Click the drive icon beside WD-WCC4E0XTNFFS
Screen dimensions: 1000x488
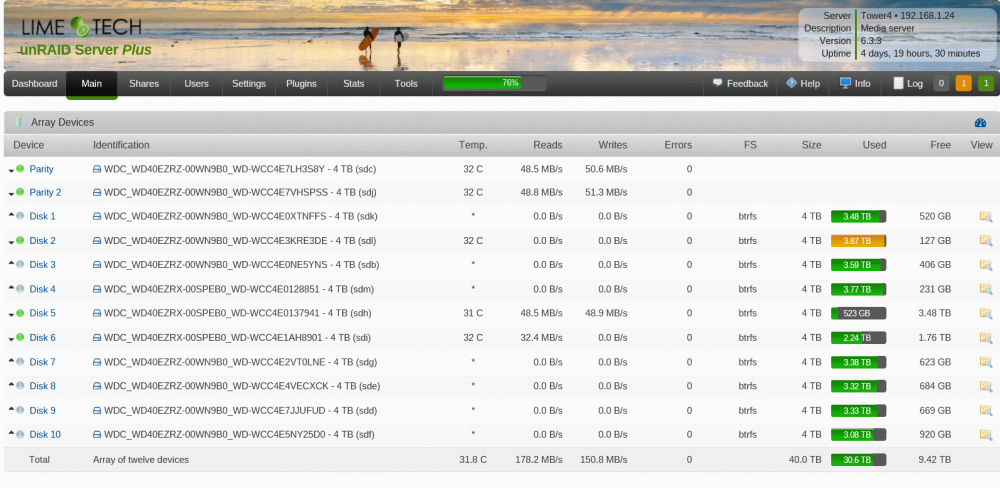97,216
